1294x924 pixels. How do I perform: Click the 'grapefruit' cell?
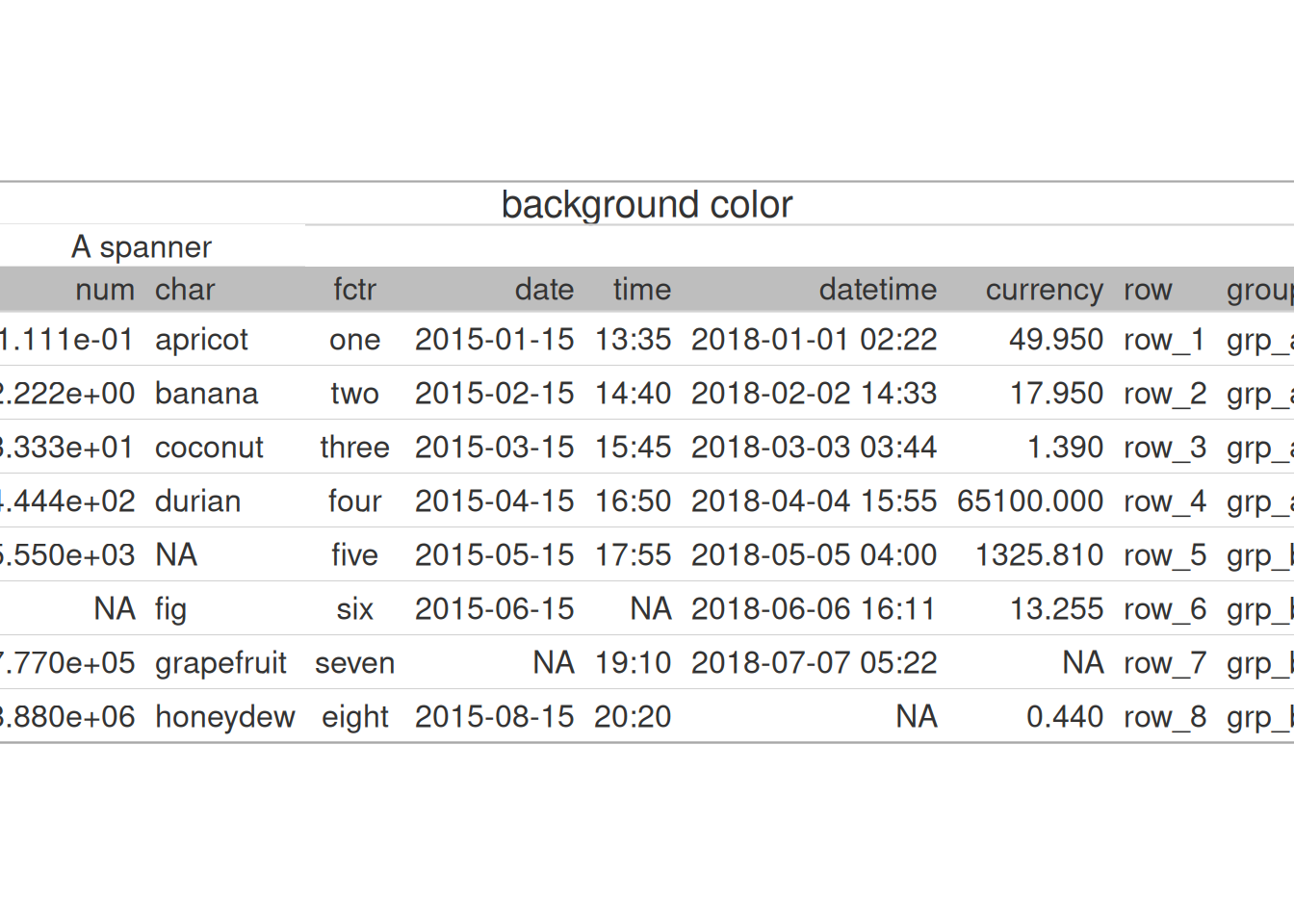(220, 663)
